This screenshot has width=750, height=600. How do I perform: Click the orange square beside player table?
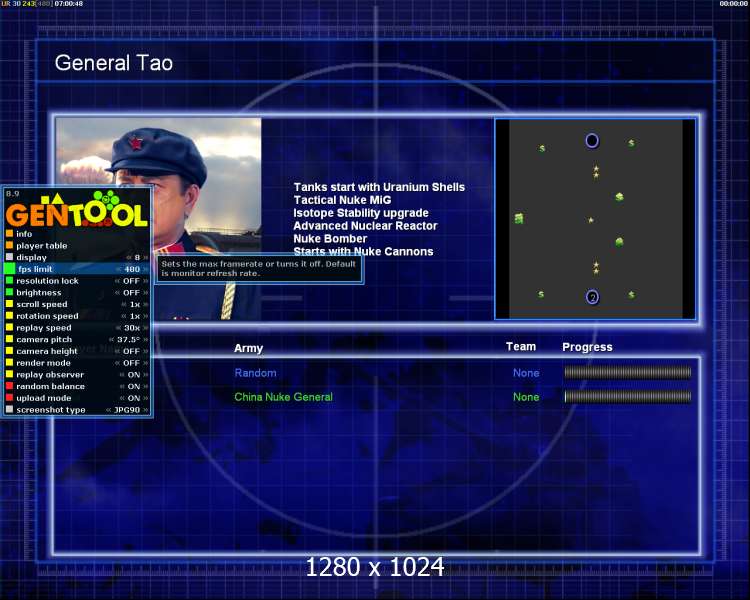pyautogui.click(x=9, y=245)
